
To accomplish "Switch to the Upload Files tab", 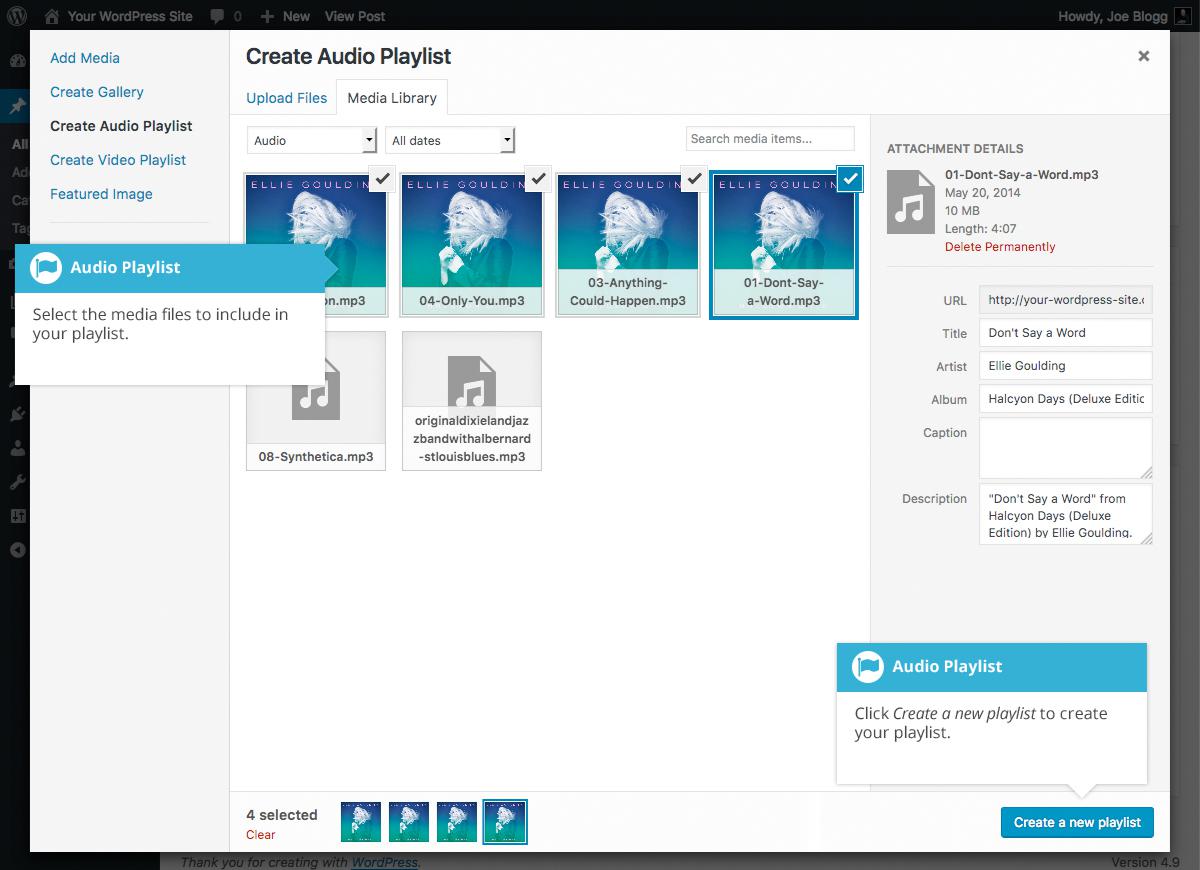I will tap(287, 98).
